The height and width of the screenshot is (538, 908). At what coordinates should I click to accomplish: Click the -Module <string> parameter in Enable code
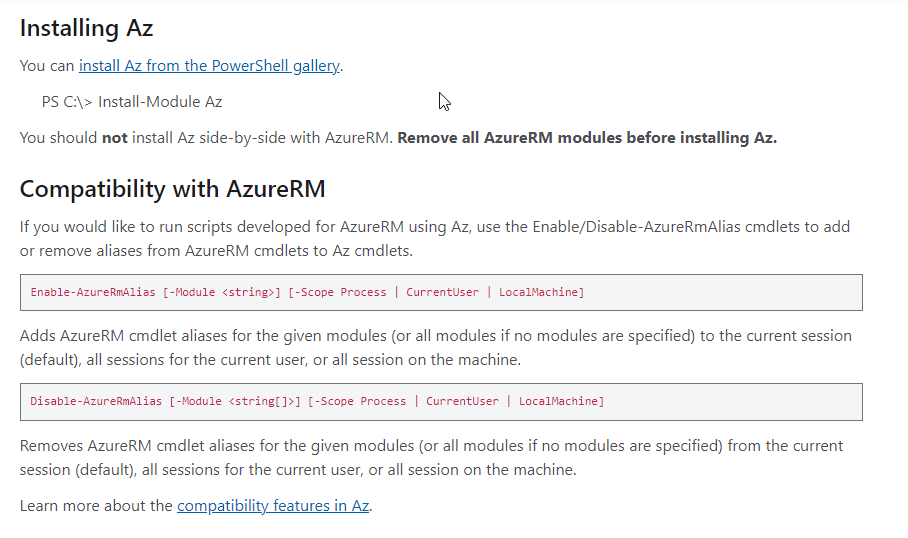[221, 292]
